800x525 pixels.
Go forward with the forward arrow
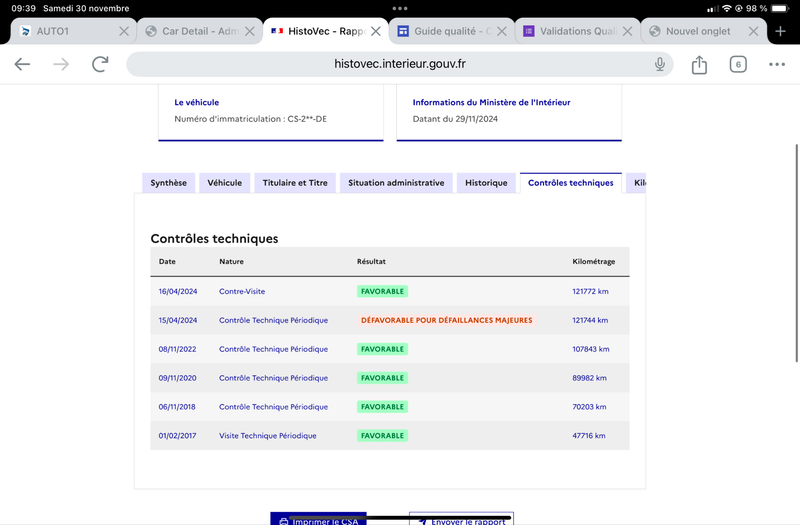tap(61, 64)
